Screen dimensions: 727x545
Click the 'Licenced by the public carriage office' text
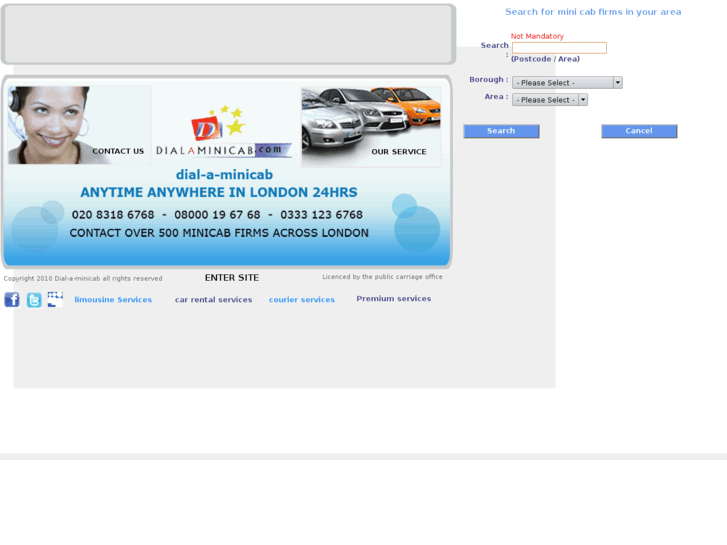point(383,277)
